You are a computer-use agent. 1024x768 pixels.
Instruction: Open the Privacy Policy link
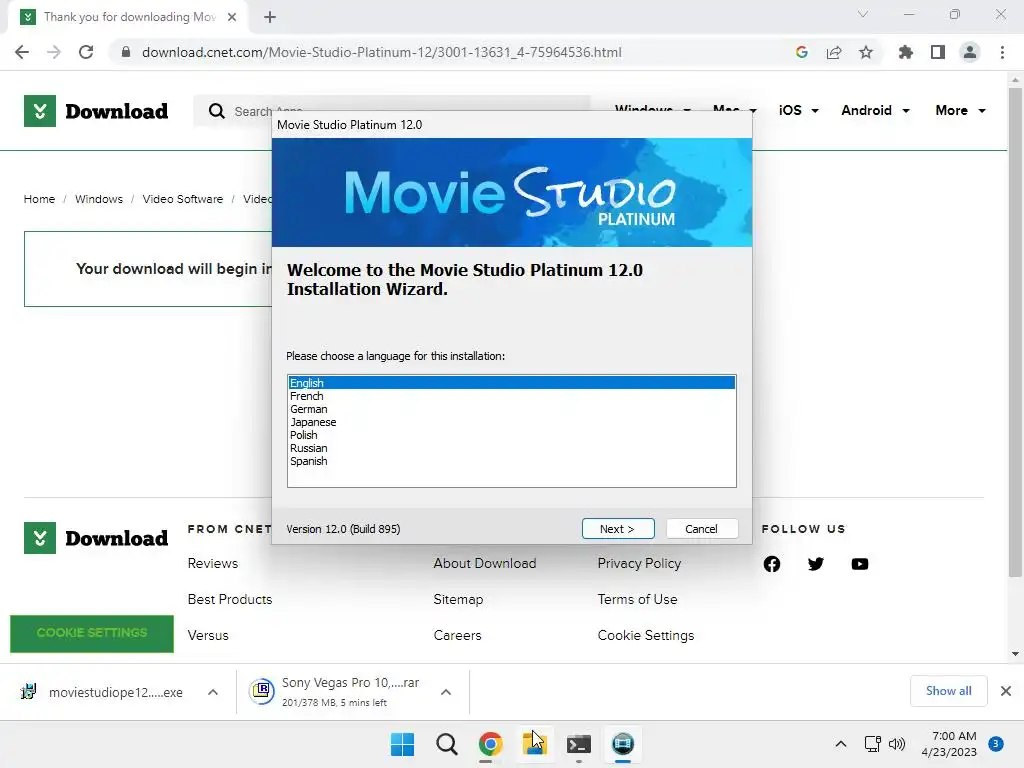pyautogui.click(x=639, y=564)
